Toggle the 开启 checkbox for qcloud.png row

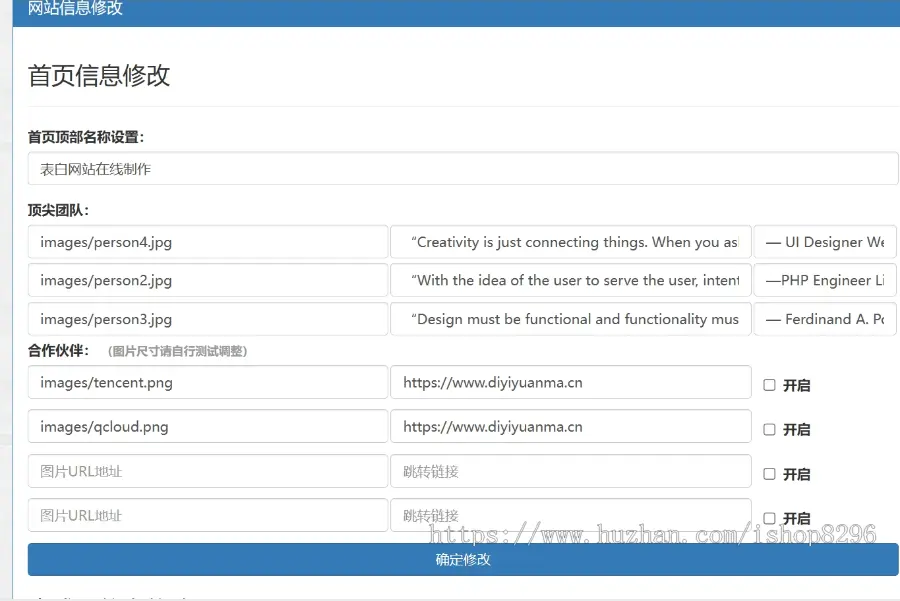[x=769, y=430]
